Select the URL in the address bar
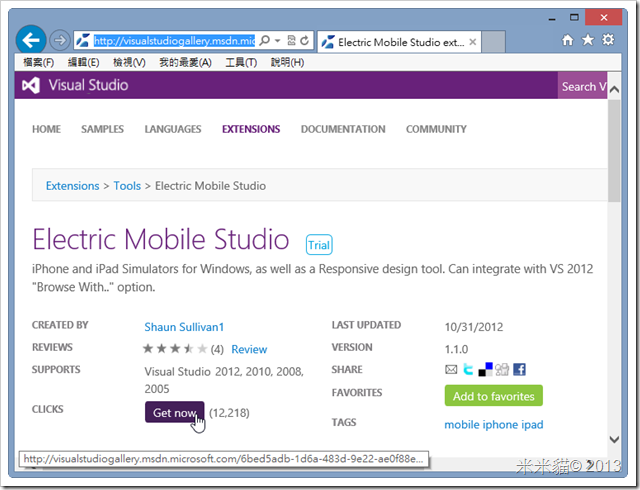Viewport: 640px width, 490px height. 174,40
